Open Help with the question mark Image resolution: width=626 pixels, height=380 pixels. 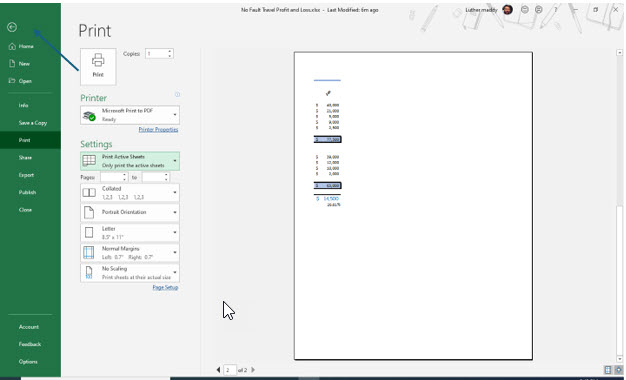(x=555, y=10)
